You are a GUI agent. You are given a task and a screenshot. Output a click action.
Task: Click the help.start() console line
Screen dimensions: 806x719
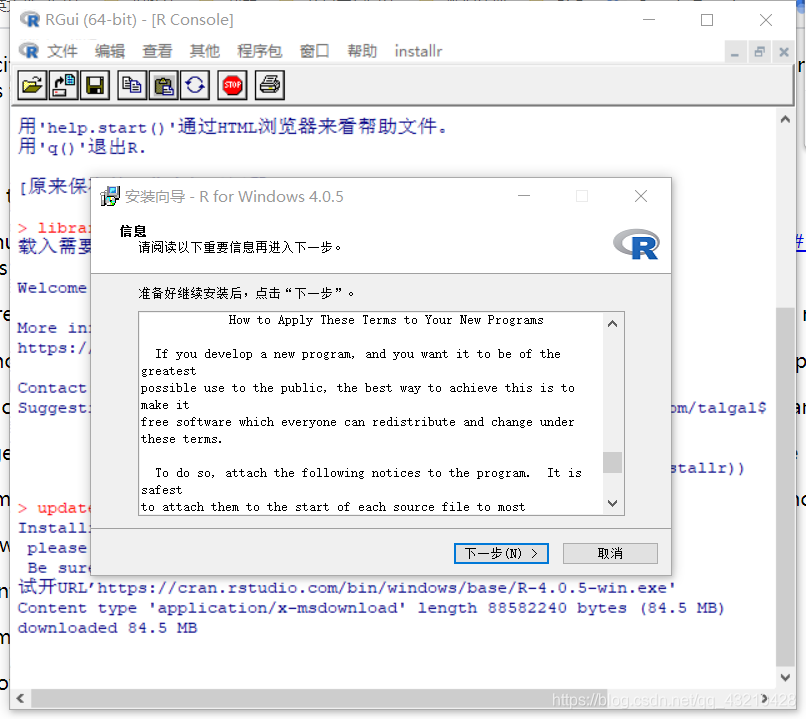(x=232, y=126)
